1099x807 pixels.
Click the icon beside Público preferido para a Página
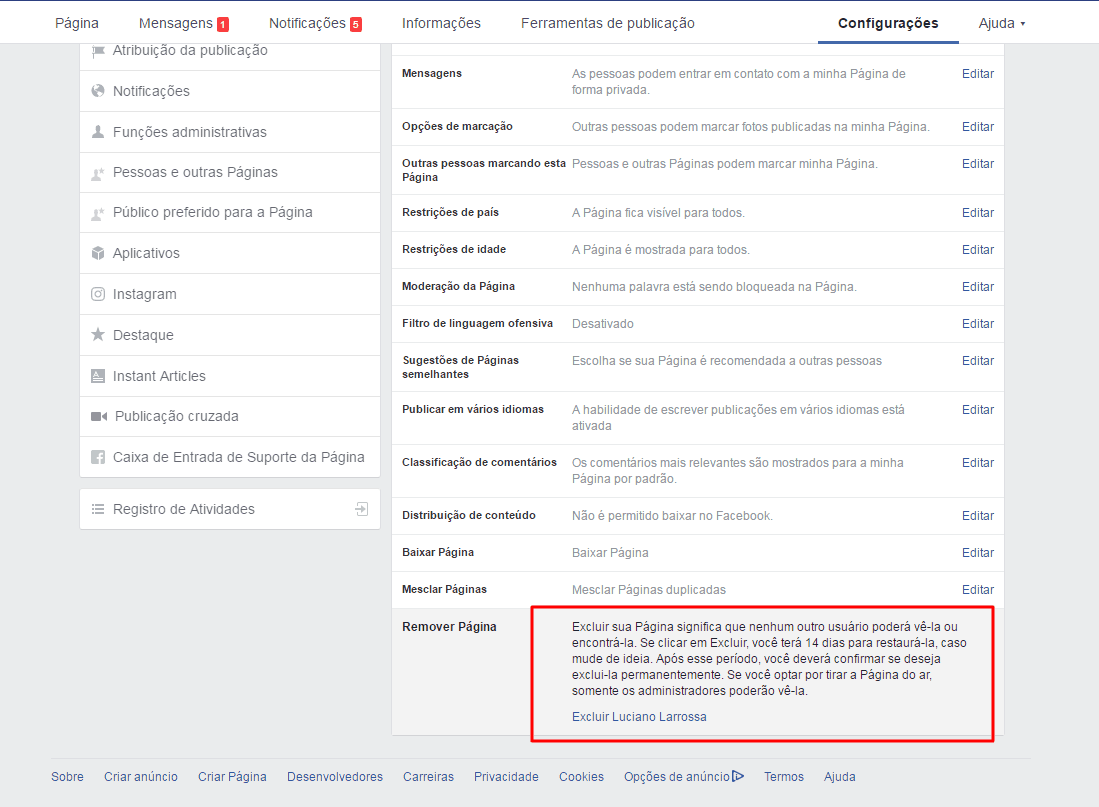pos(98,212)
